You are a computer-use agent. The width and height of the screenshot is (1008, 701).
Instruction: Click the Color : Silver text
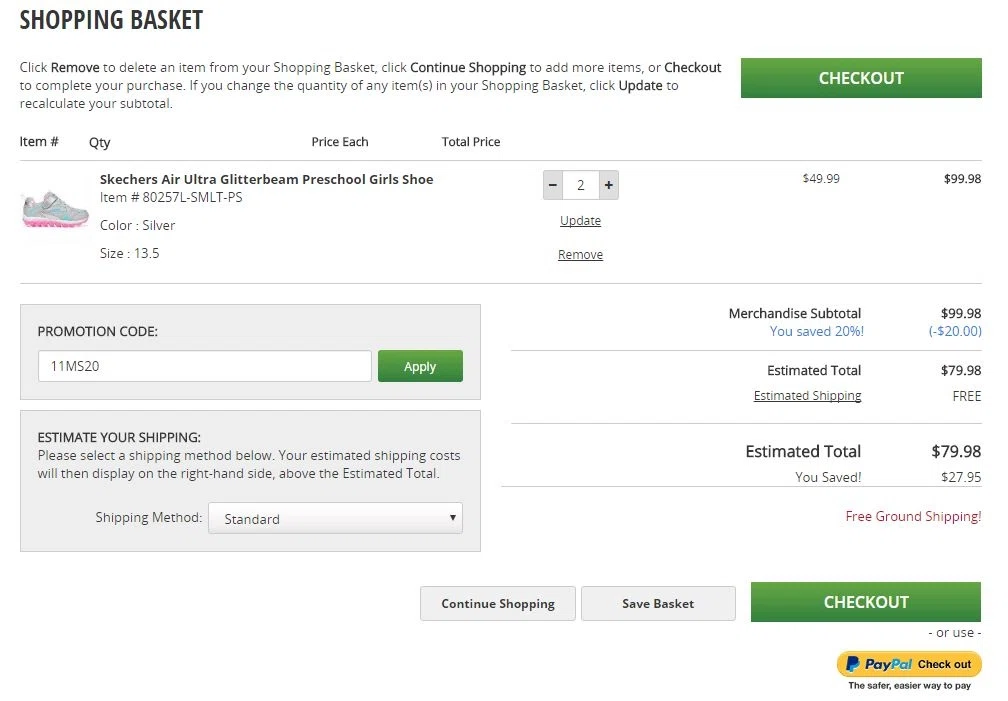137,225
